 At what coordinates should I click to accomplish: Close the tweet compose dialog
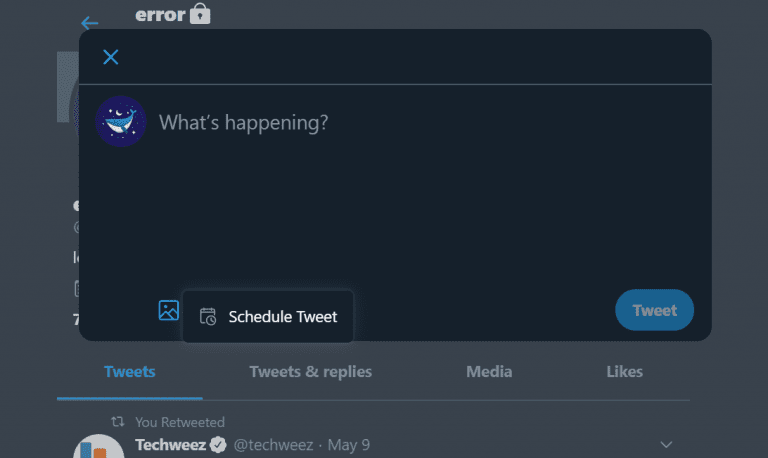[x=111, y=57]
